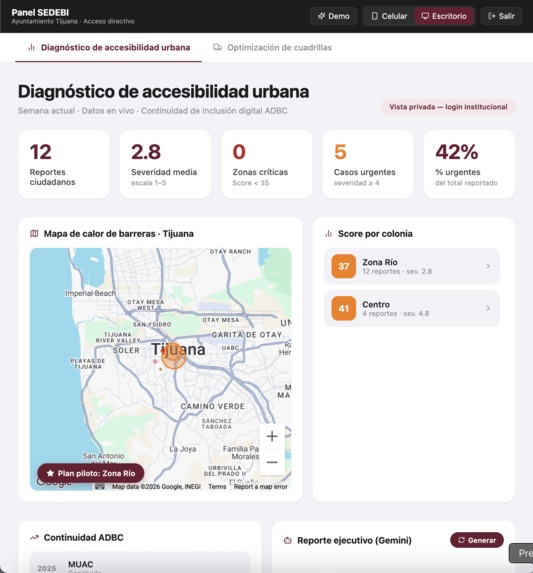
Task: Select the 2025 MUAC entry
Action: [x=140, y=563]
